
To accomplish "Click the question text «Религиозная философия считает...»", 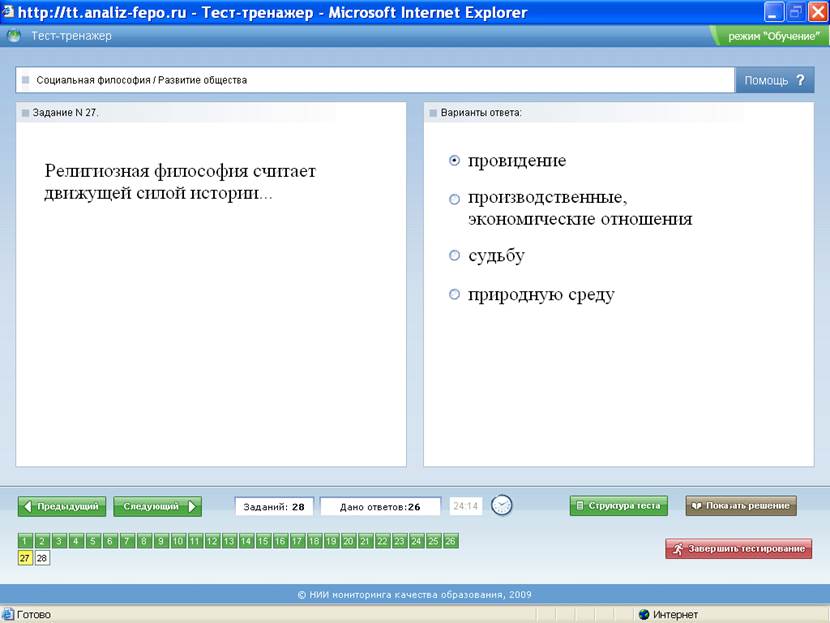I will coord(180,182).
